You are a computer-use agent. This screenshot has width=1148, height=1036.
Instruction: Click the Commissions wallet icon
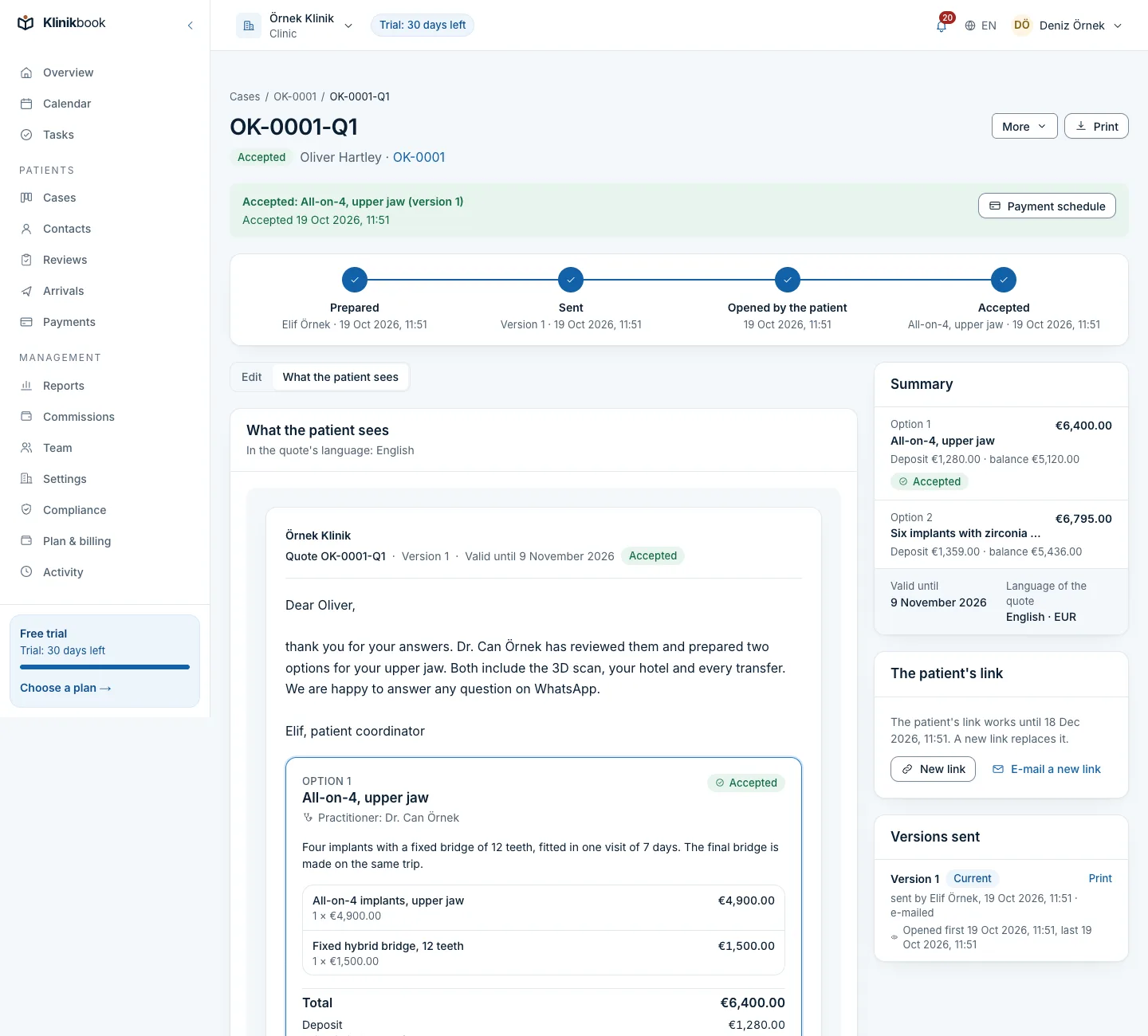[x=26, y=417]
